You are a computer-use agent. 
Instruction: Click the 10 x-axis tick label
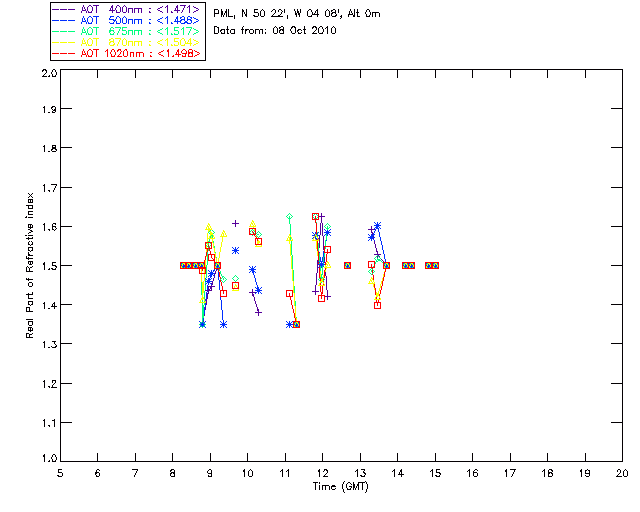(247, 473)
